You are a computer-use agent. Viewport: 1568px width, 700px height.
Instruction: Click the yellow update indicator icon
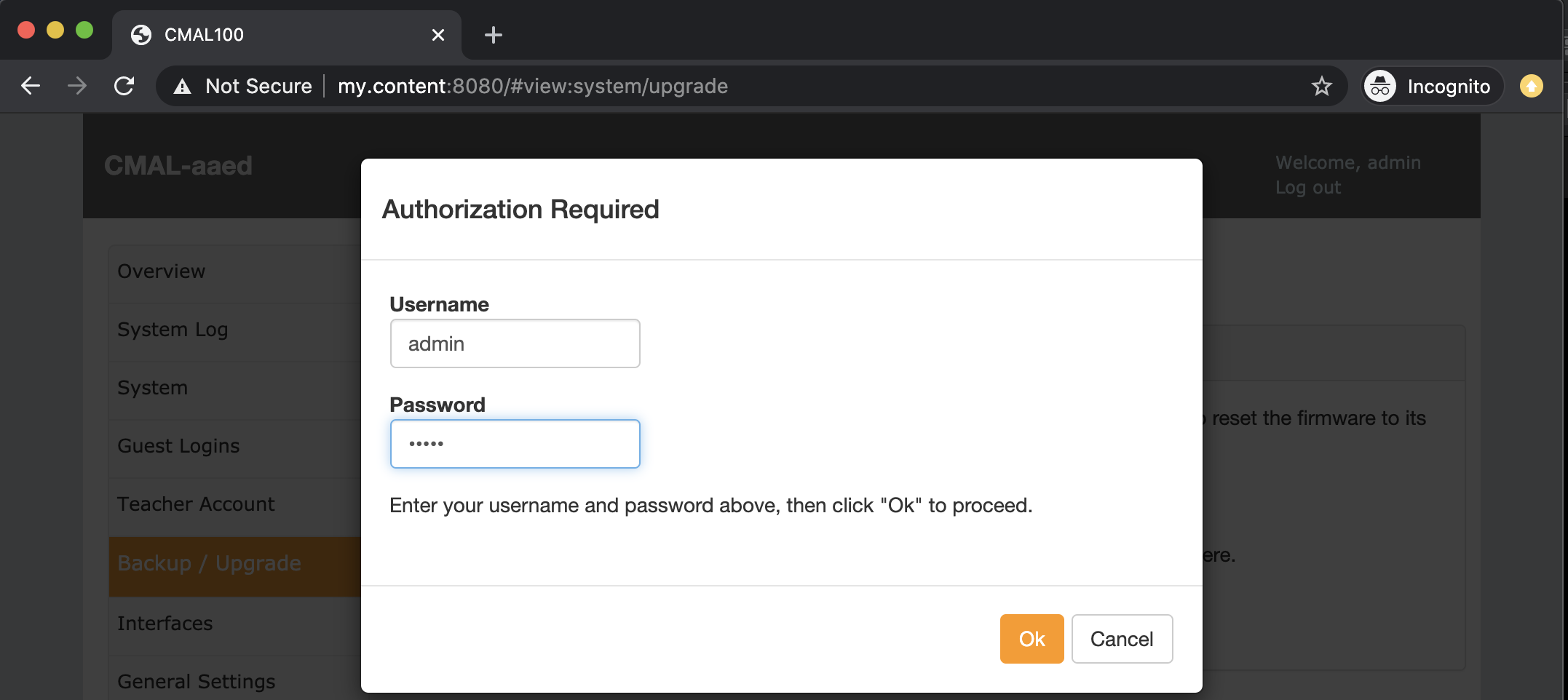click(x=1531, y=86)
